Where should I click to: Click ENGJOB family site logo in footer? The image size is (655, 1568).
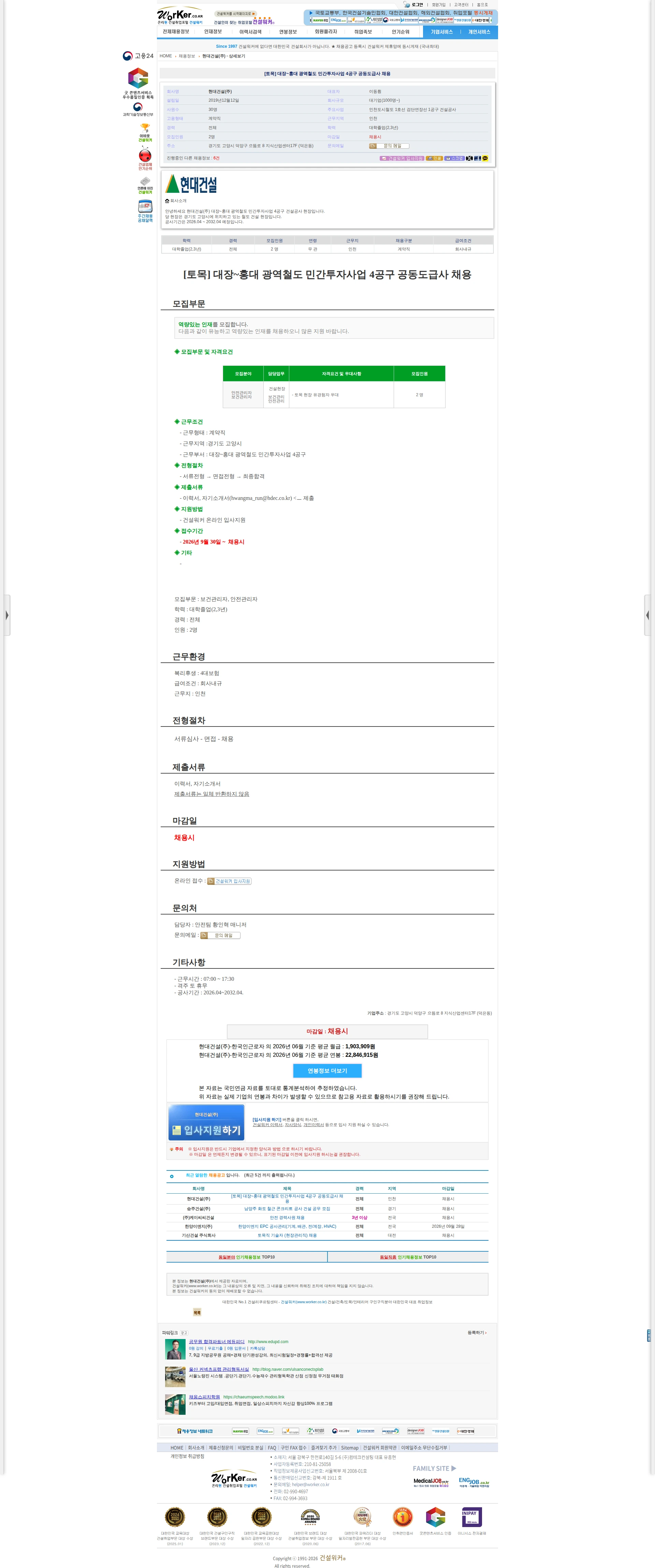[474, 1482]
